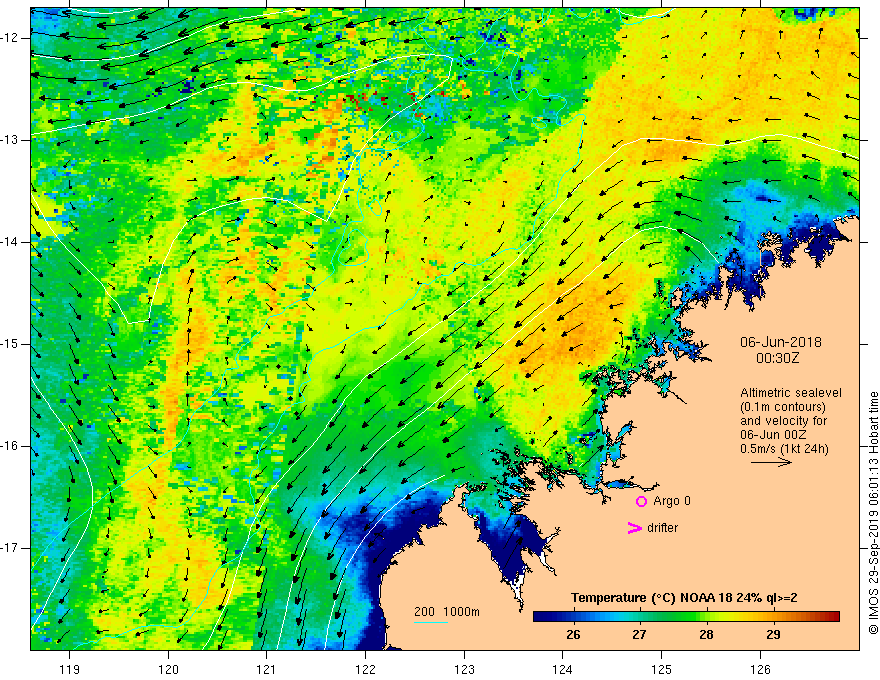
Task: Click longitude label 119 on bottom axis
Action: coord(70,669)
